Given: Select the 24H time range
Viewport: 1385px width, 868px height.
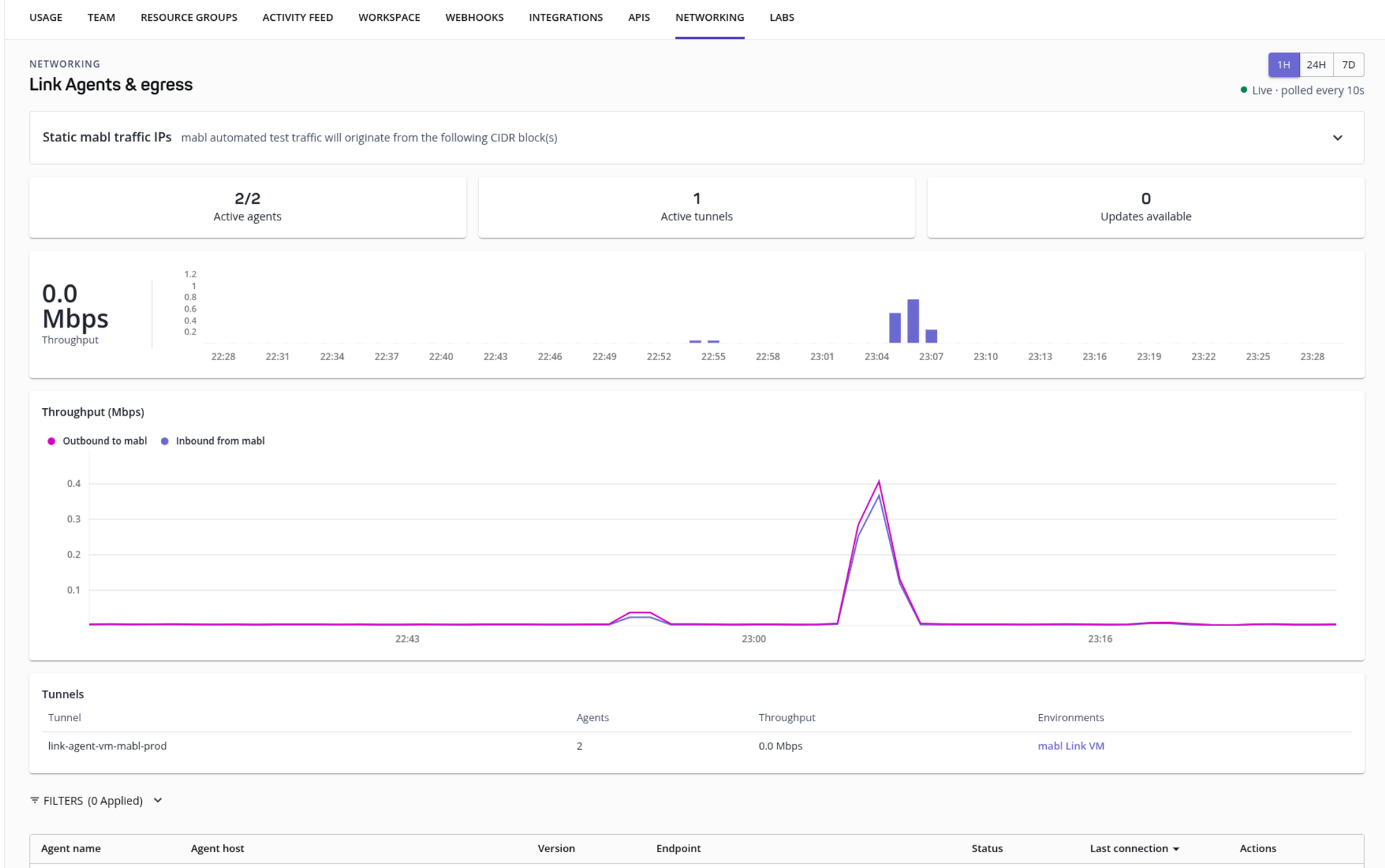Looking at the screenshot, I should [1316, 64].
